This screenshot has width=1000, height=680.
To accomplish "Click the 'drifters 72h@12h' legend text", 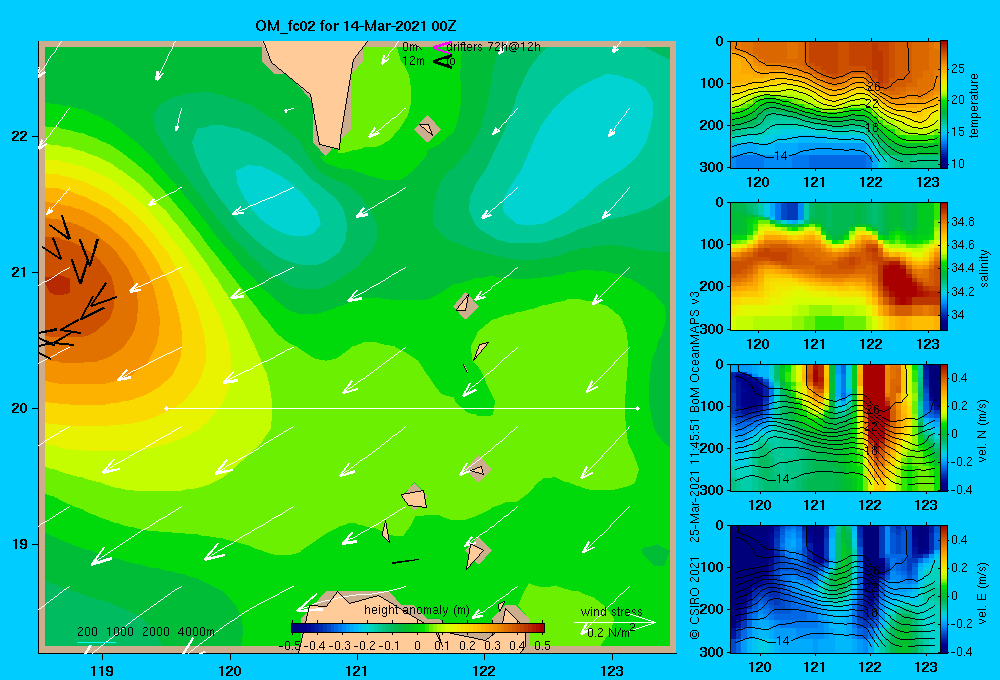I will point(494,47).
